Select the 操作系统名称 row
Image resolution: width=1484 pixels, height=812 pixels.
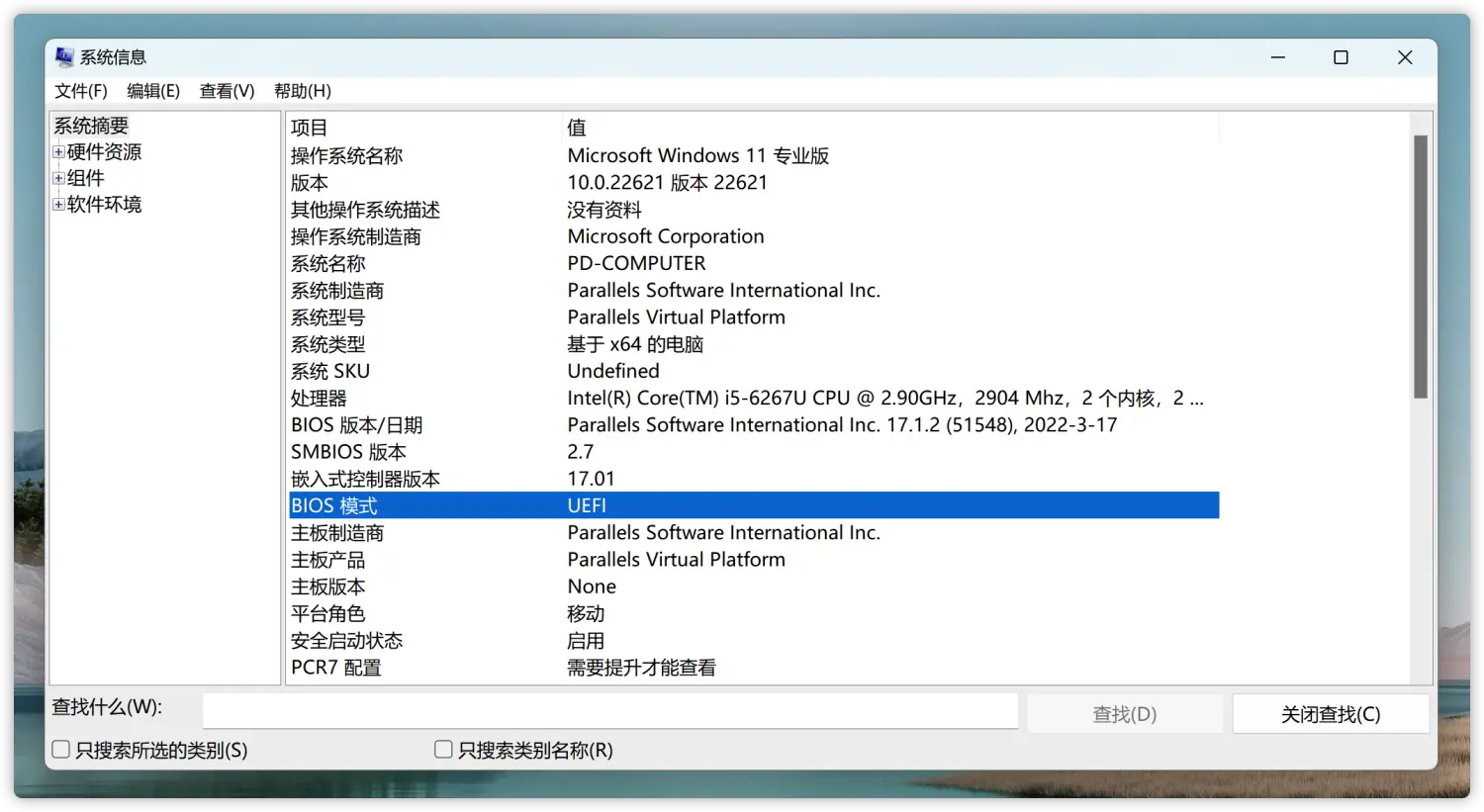[754, 155]
